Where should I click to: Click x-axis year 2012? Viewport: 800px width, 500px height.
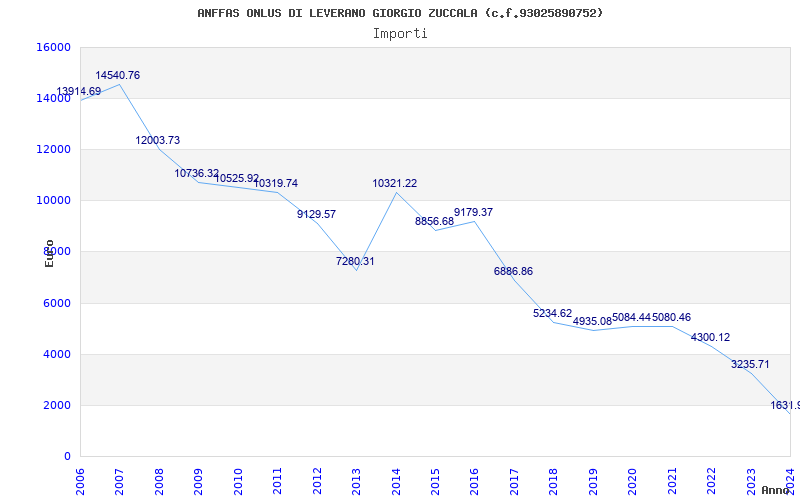(317, 480)
